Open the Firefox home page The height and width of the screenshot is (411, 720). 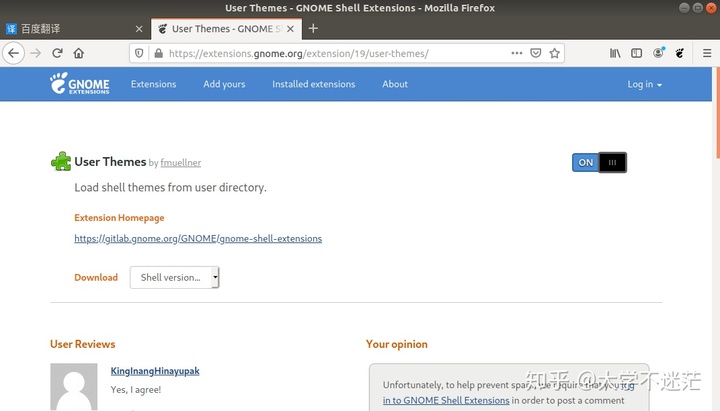pos(79,53)
